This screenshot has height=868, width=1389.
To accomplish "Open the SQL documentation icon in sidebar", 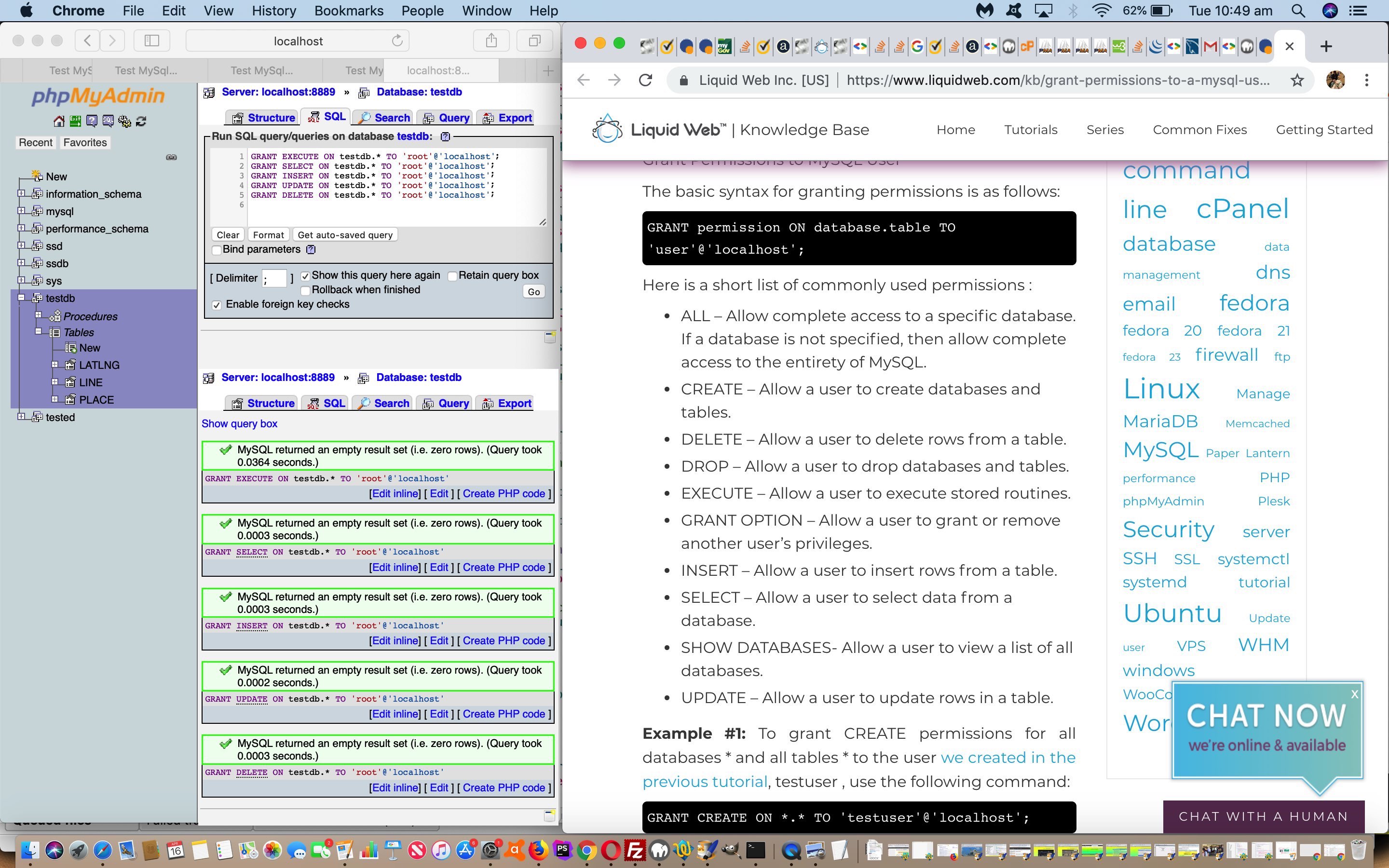I will click(108, 121).
